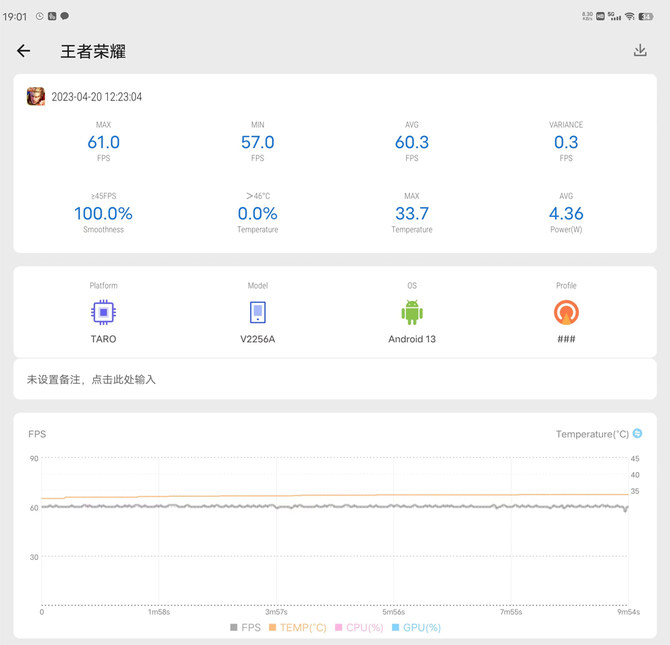This screenshot has width=670, height=645.
Task: Tap the 7m55s time axis label
Action: pyautogui.click(x=511, y=612)
